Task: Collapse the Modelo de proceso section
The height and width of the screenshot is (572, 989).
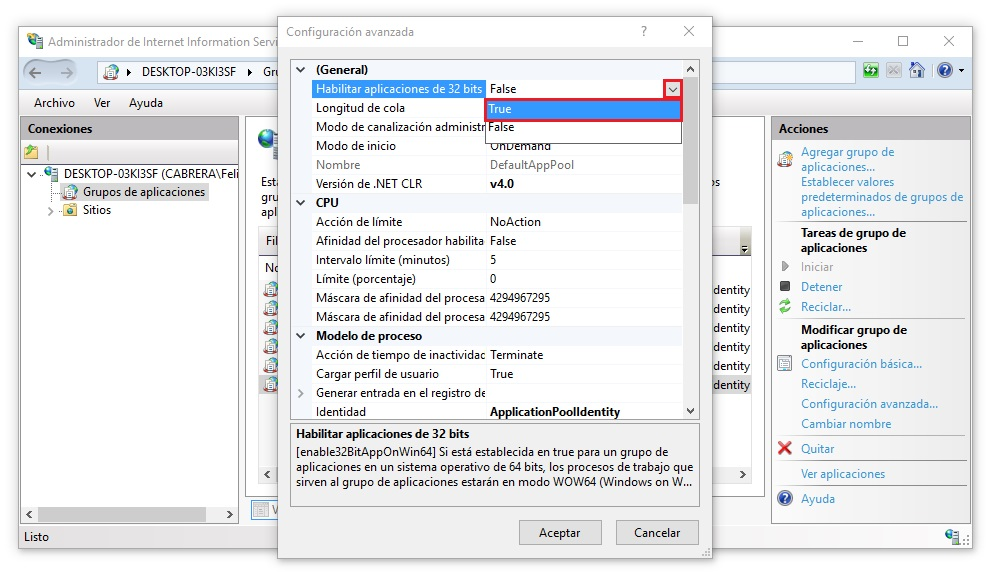Action: pyautogui.click(x=301, y=336)
